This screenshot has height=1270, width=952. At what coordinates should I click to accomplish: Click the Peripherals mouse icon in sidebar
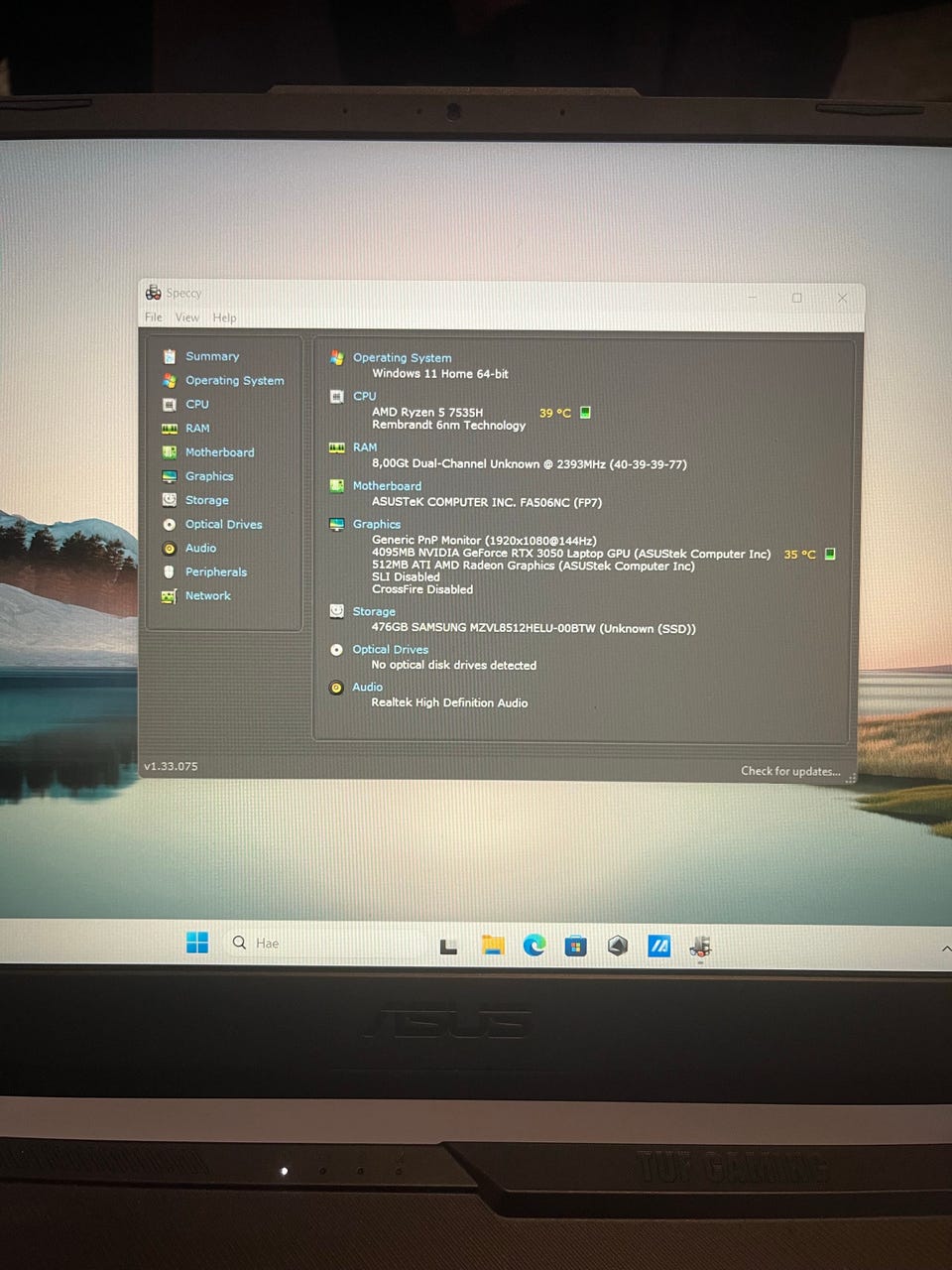[x=169, y=571]
